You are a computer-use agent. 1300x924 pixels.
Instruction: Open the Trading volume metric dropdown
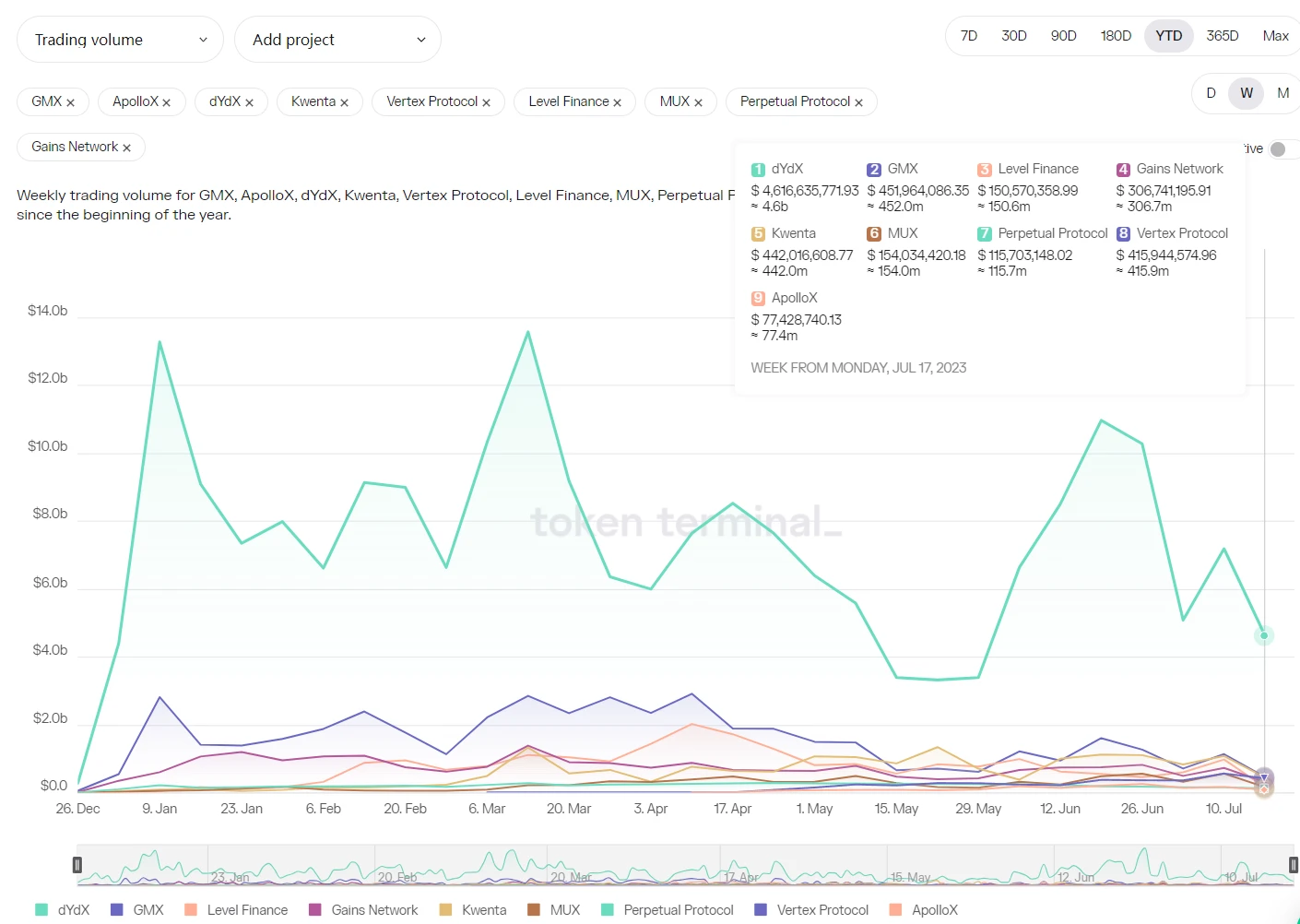point(120,40)
